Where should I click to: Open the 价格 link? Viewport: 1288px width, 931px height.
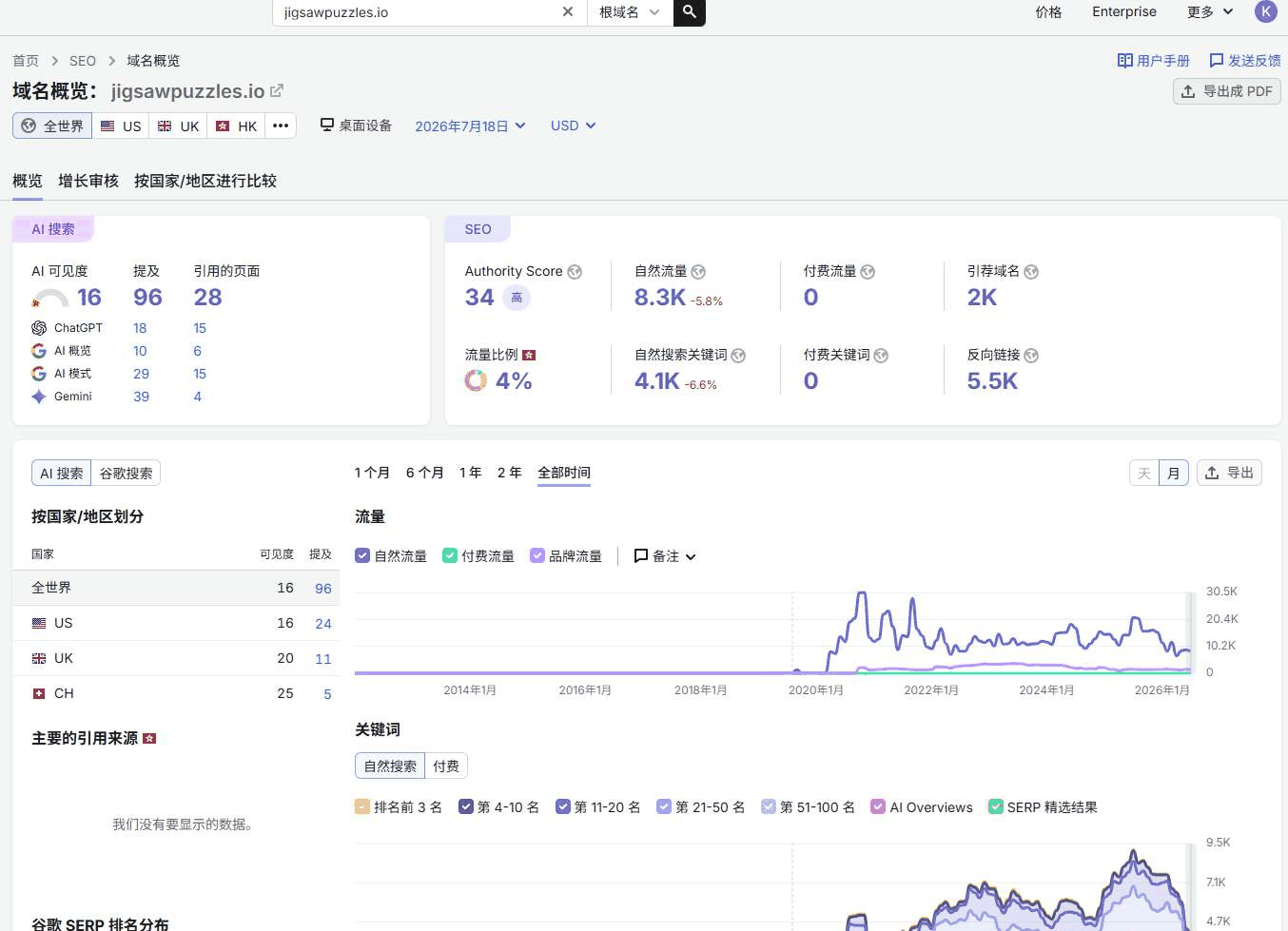coord(1048,12)
